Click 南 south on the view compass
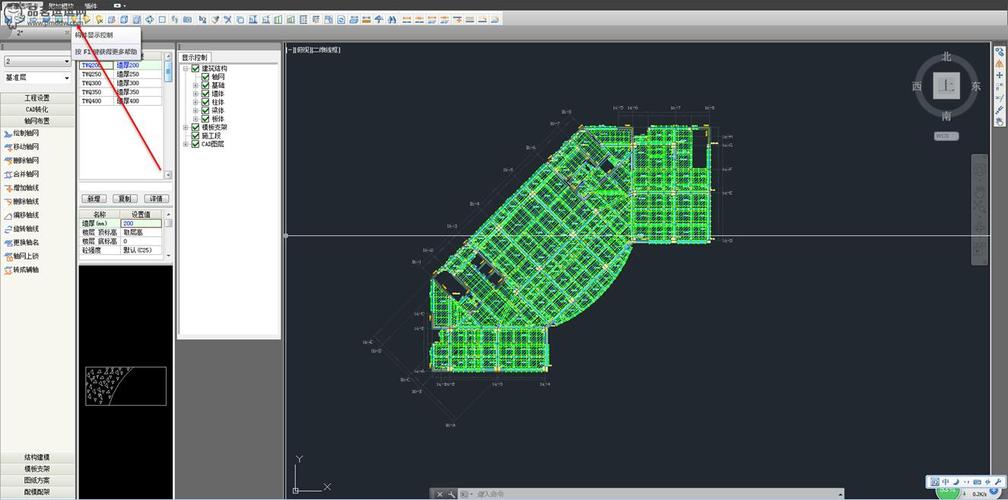Image resolution: width=1008 pixels, height=500 pixels. tap(946, 116)
